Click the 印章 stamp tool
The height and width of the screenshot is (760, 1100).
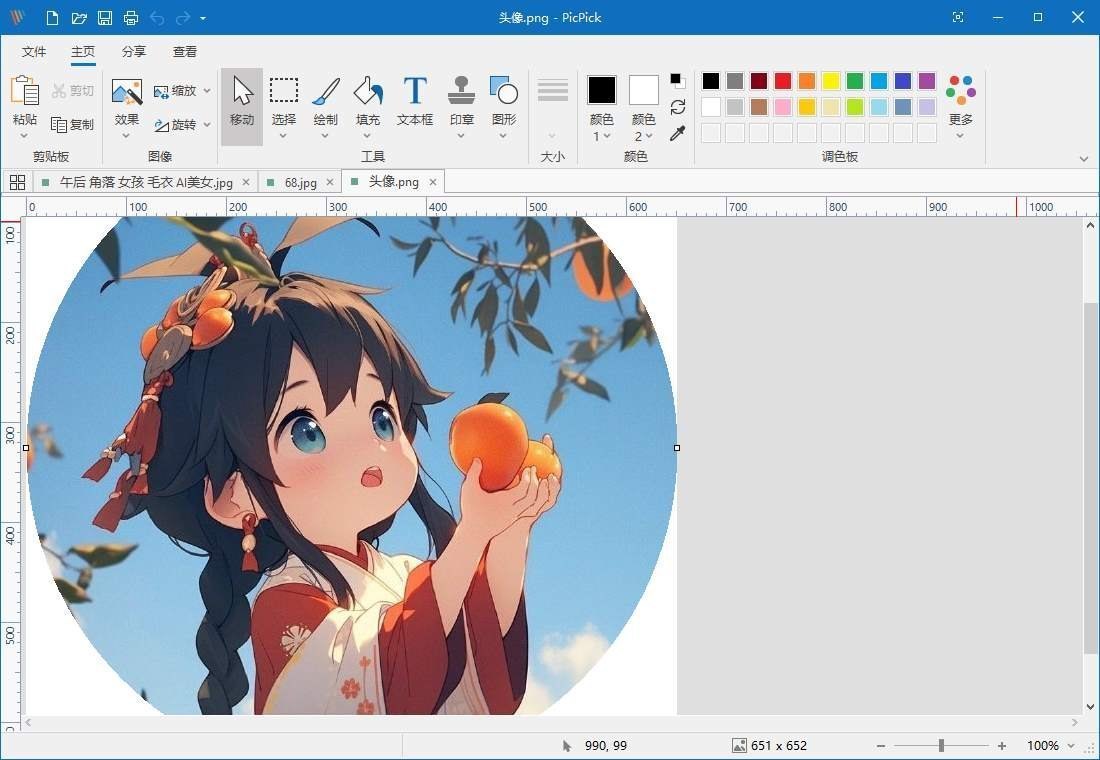pyautogui.click(x=461, y=102)
